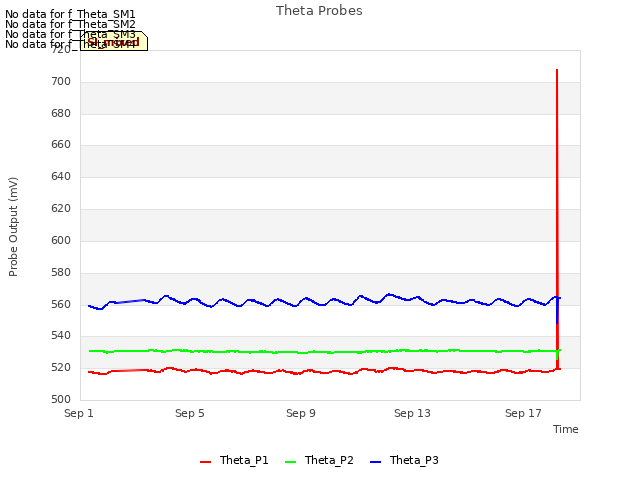Click the "Sep 13" x-axis tick label
This screenshot has height=480, width=640.
412,413
